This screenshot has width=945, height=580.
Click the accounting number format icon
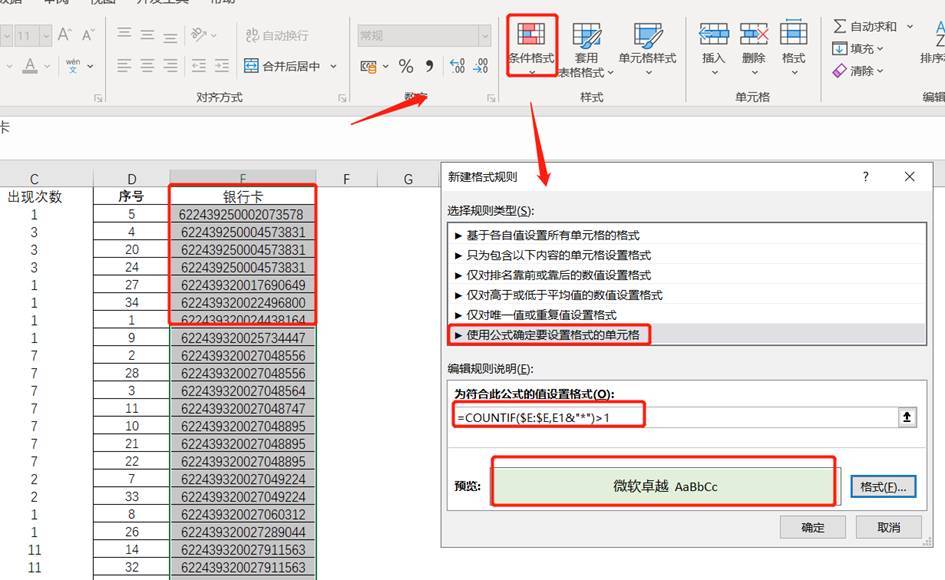(x=368, y=66)
